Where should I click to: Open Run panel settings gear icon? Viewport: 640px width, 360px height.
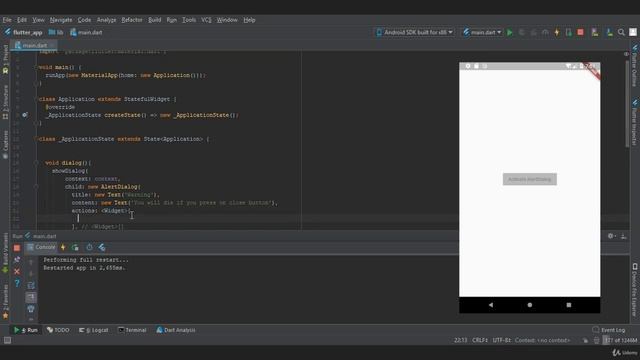pyautogui.click(x=611, y=236)
